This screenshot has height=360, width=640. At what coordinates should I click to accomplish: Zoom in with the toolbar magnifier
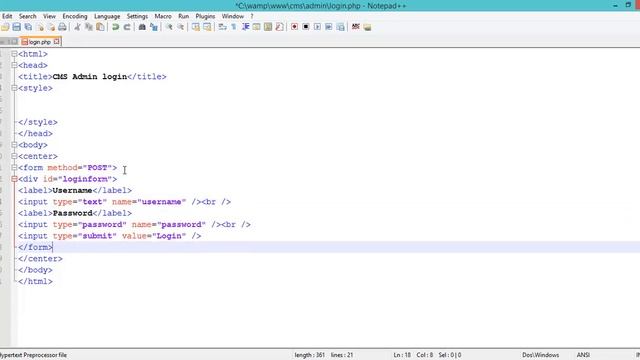169,27
